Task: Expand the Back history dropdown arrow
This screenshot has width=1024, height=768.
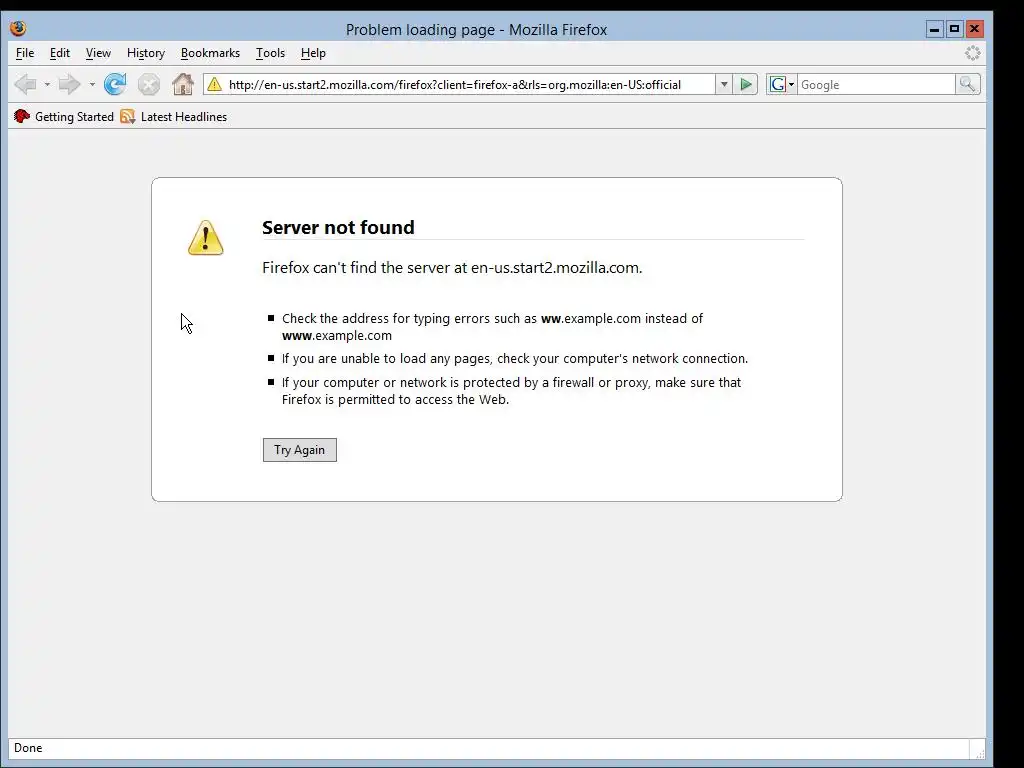Action: 47,84
